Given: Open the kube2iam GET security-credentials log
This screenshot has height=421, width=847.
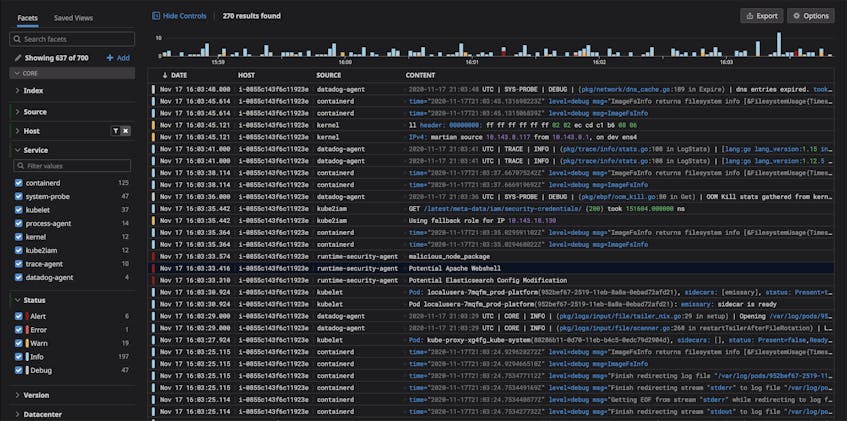Looking at the screenshot, I should tap(492, 209).
